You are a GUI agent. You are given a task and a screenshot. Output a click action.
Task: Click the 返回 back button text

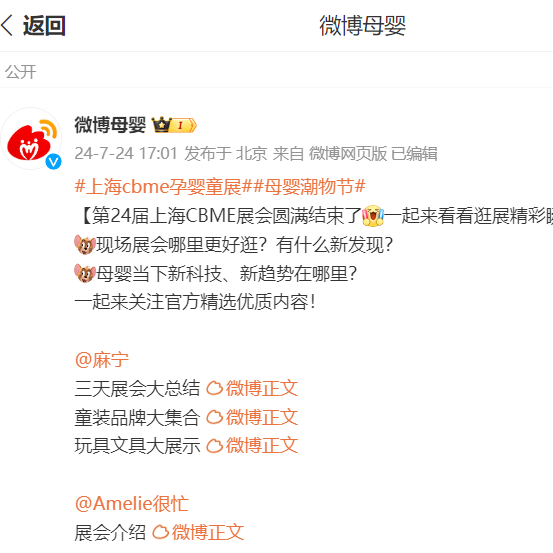[44, 26]
